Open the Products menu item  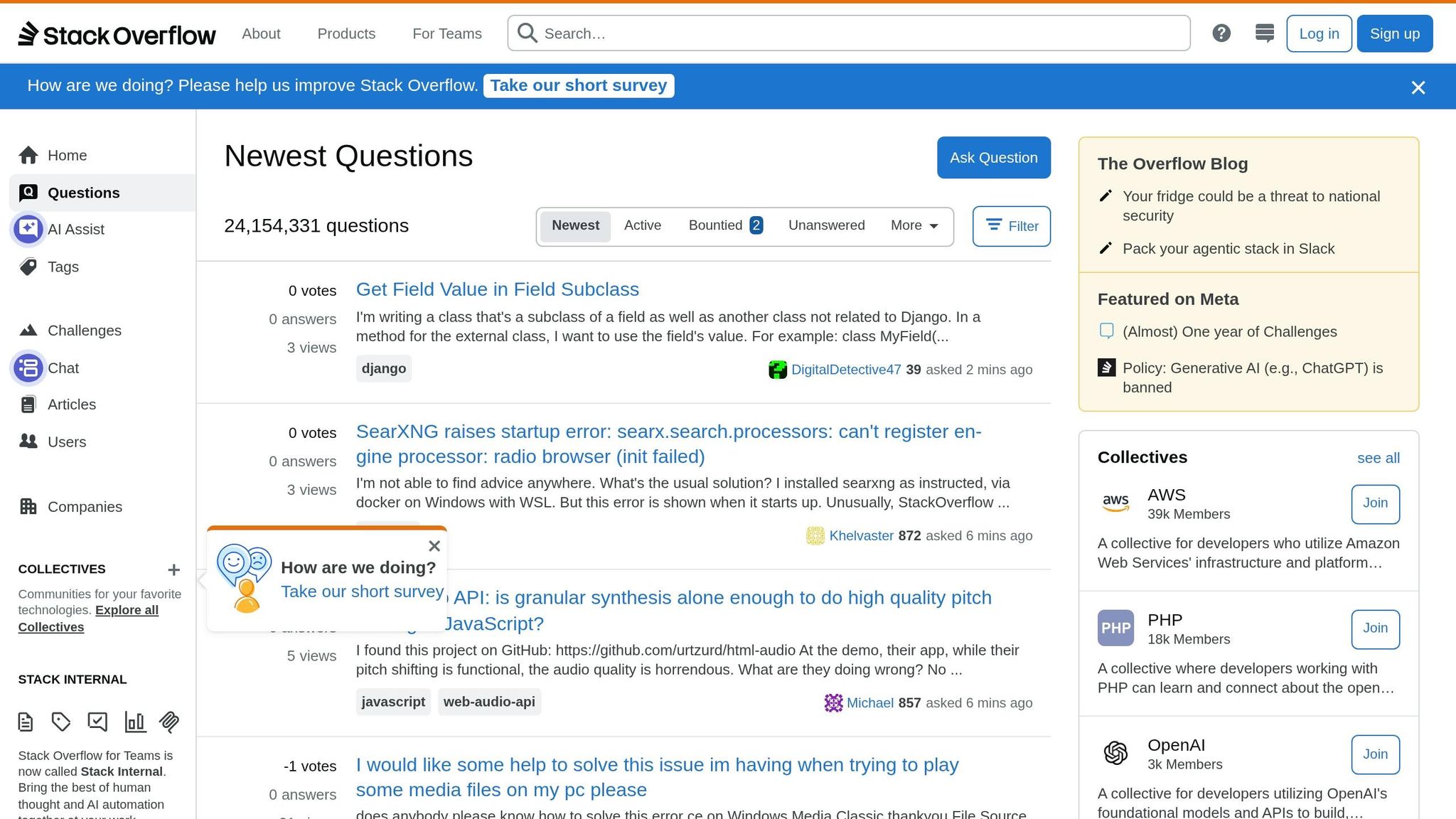pyautogui.click(x=346, y=33)
